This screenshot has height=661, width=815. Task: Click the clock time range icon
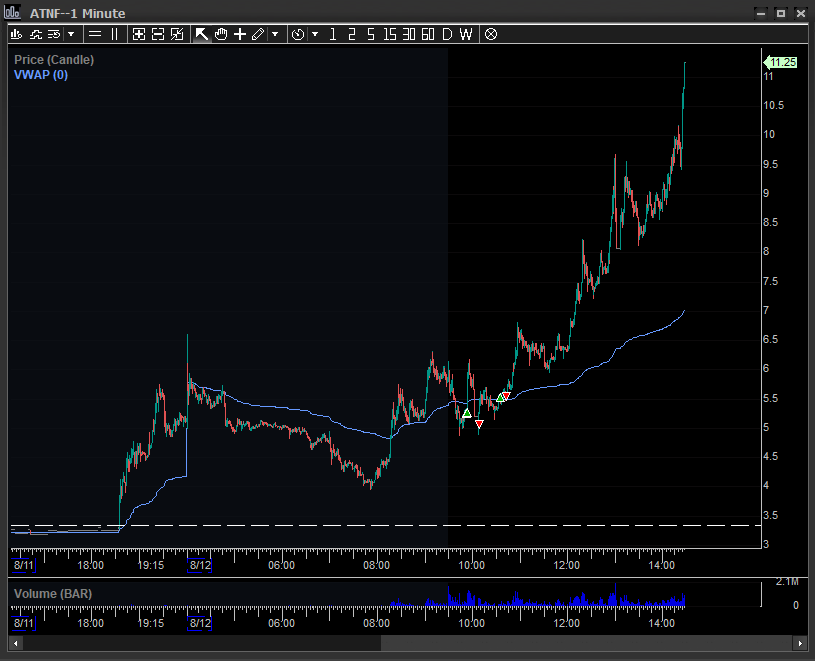(x=298, y=34)
